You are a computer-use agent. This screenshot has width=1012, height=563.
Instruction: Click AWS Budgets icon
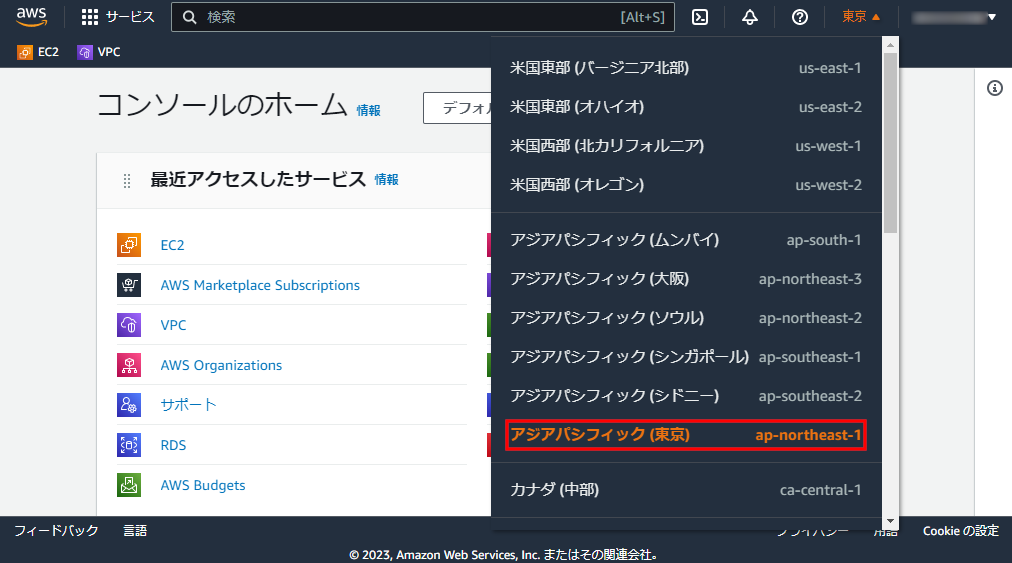(x=129, y=485)
